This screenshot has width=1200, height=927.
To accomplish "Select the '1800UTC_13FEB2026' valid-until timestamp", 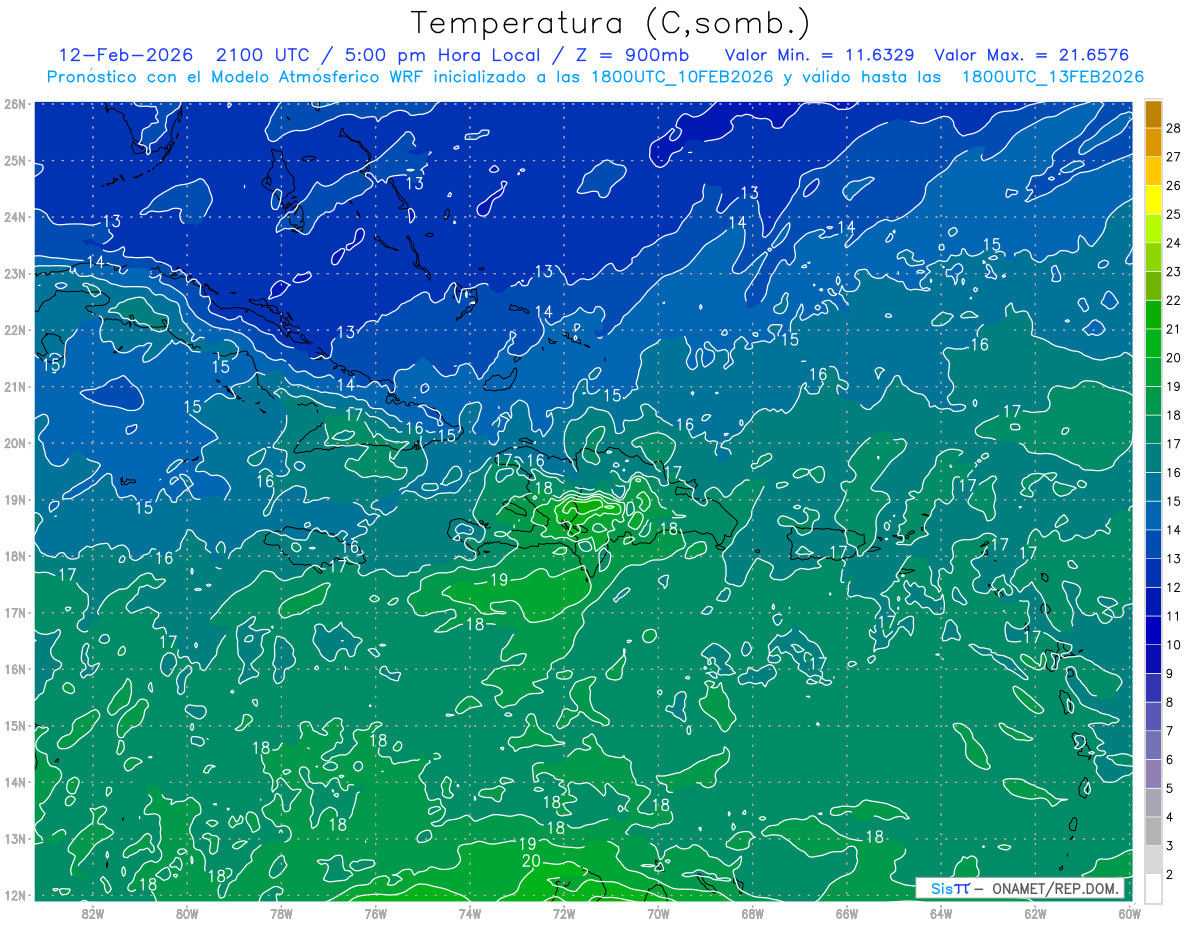I will pyautogui.click(x=1053, y=76).
